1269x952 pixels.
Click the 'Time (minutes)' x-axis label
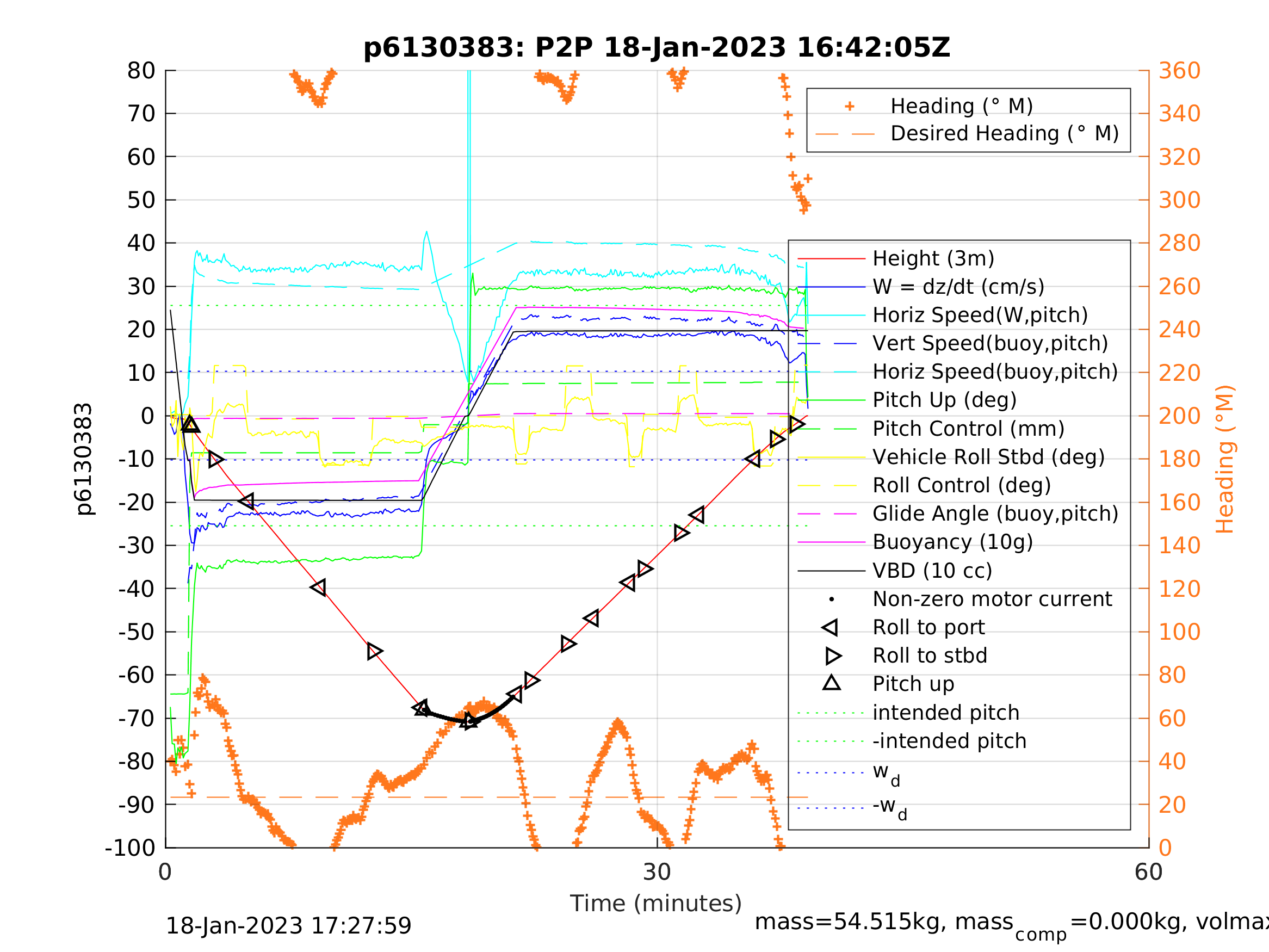coord(656,904)
